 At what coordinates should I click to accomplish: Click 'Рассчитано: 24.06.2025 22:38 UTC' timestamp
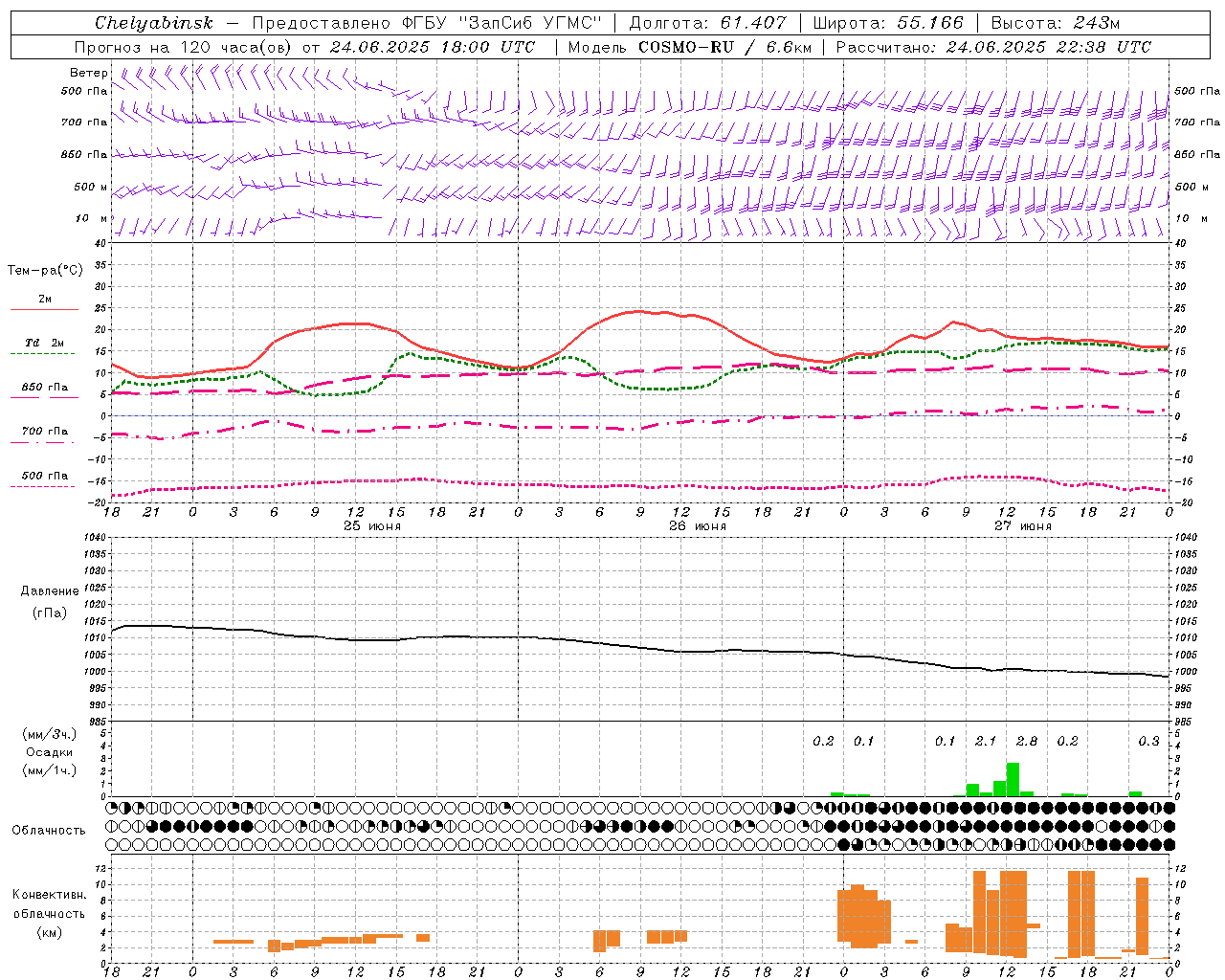993,47
